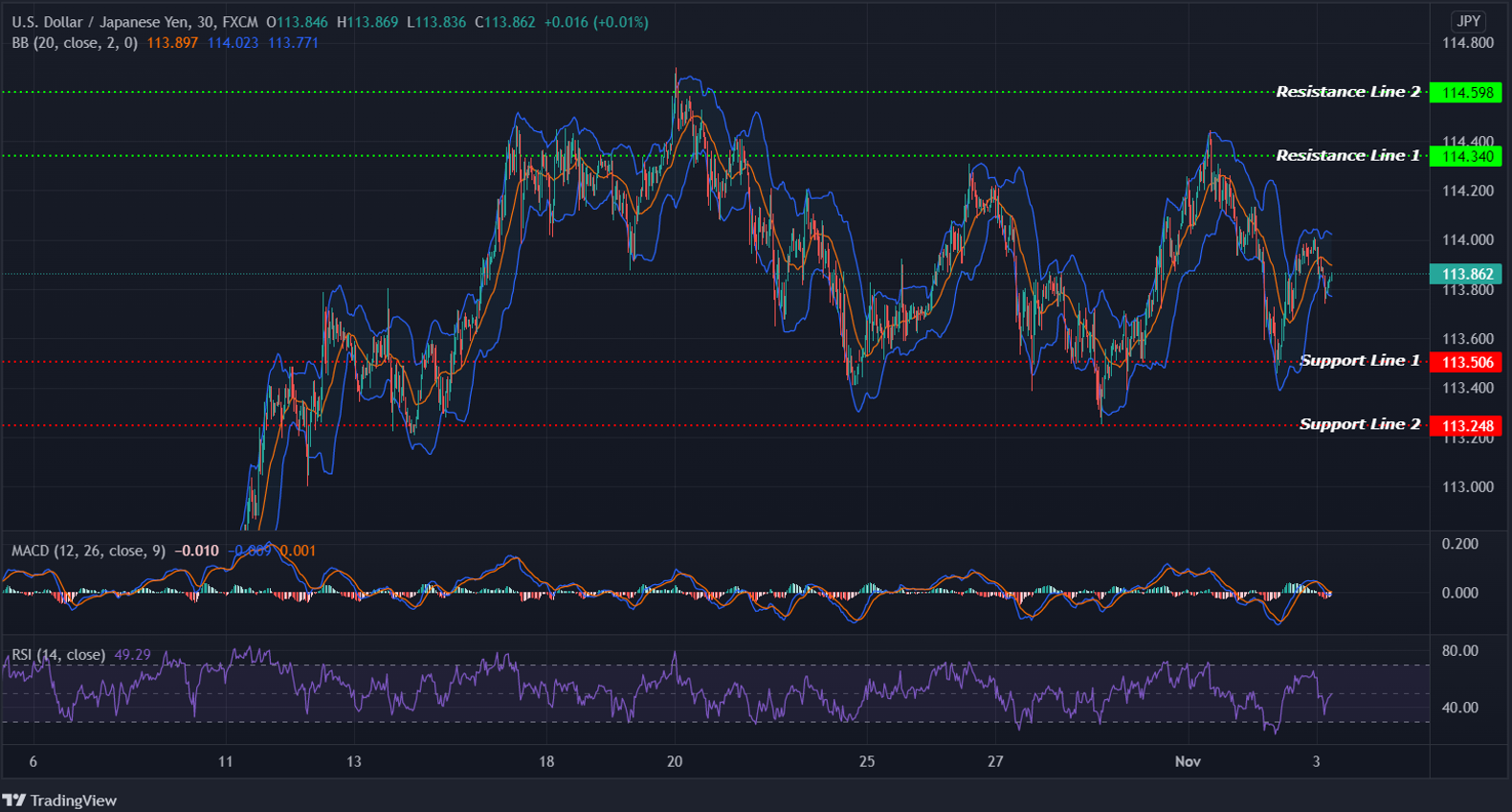The width and height of the screenshot is (1512, 812).
Task: Click the high price H113.869 in header
Action: pos(367,22)
